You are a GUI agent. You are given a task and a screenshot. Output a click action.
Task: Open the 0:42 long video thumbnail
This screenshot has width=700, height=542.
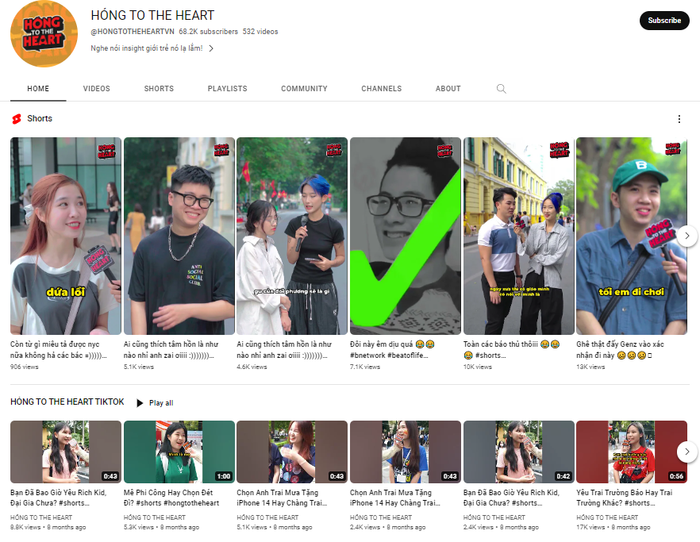coord(519,451)
